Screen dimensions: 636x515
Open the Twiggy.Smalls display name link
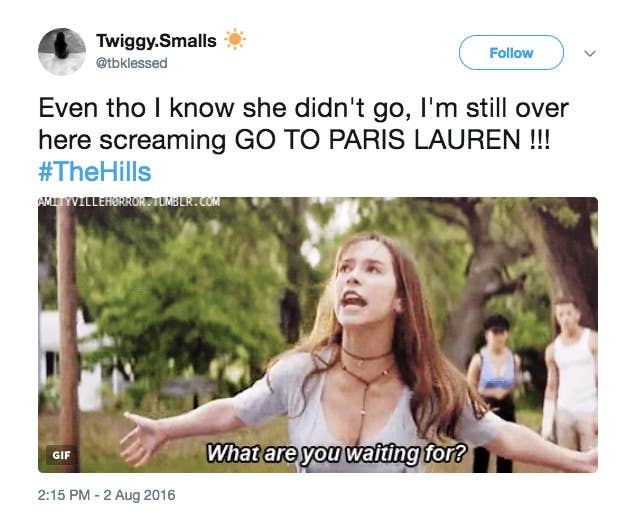tap(156, 41)
